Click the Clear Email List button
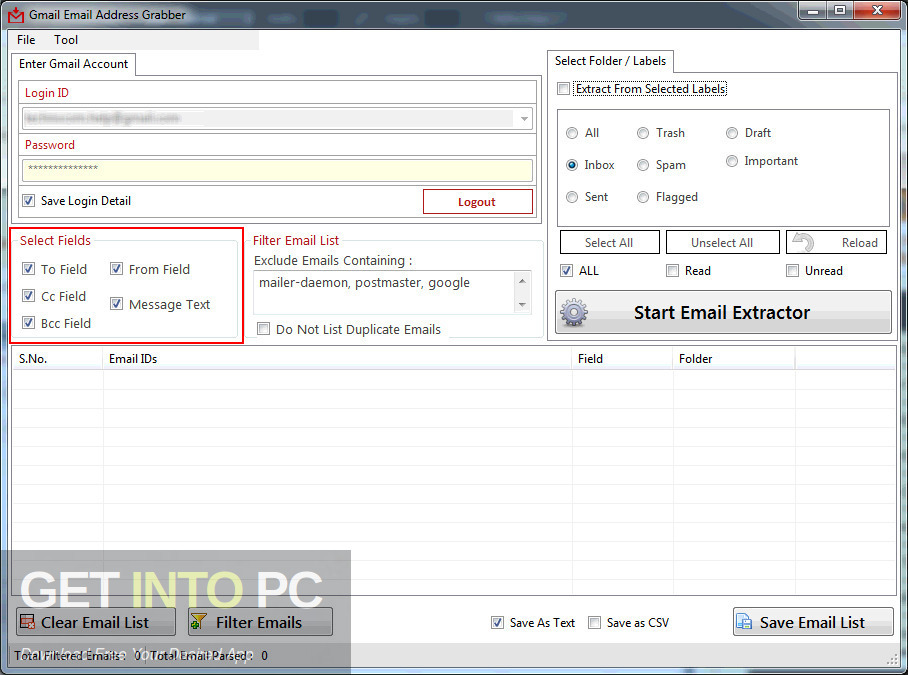908x675 pixels. pyautogui.click(x=96, y=622)
